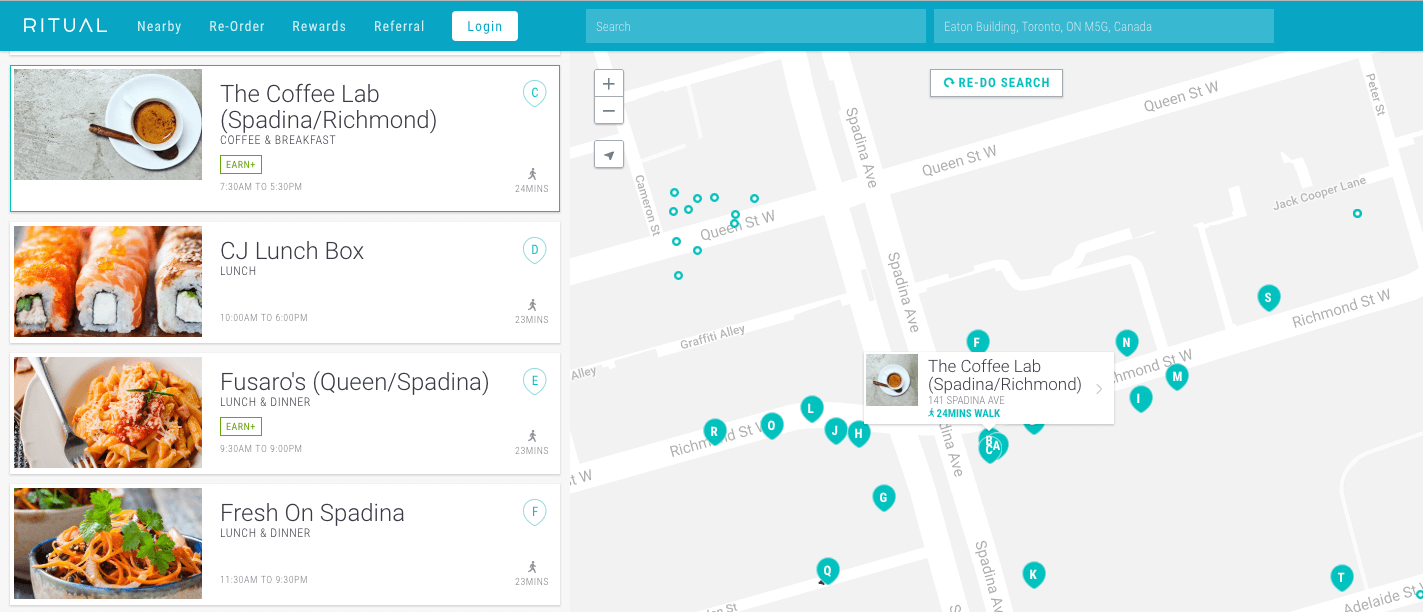Zoom out on the map
This screenshot has height=612, width=1423.
(x=609, y=110)
